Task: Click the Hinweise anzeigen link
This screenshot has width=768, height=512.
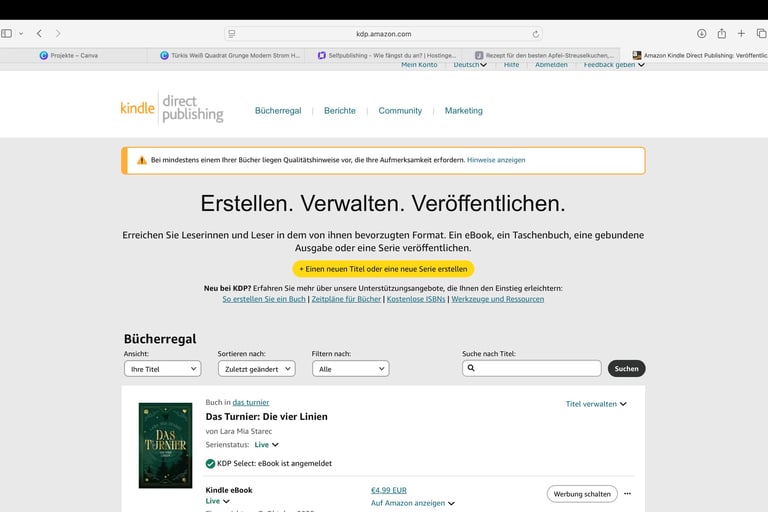Action: (496, 160)
